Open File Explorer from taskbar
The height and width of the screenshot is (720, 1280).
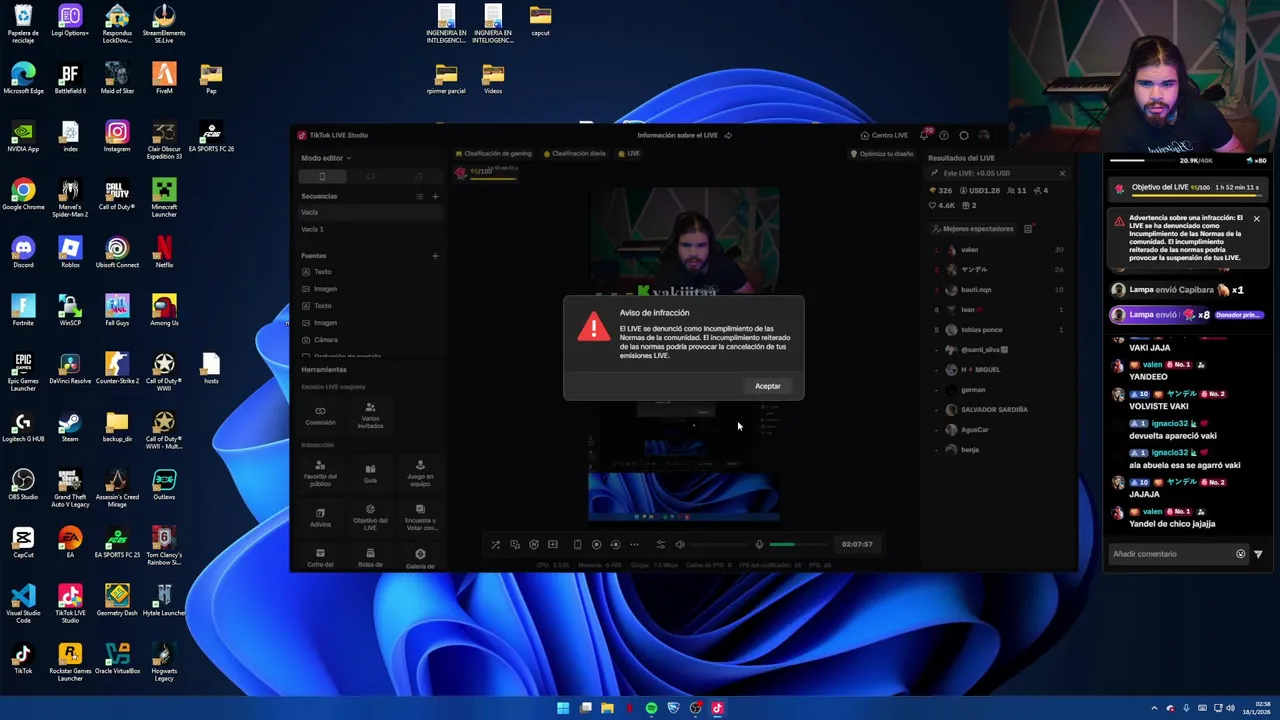tap(607, 708)
